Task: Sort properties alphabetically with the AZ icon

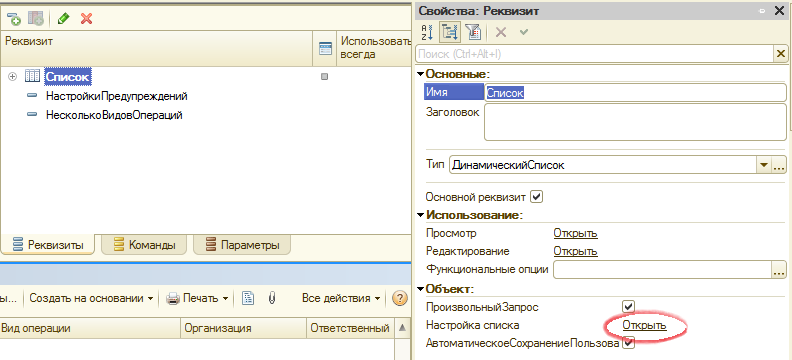Action: click(427, 32)
